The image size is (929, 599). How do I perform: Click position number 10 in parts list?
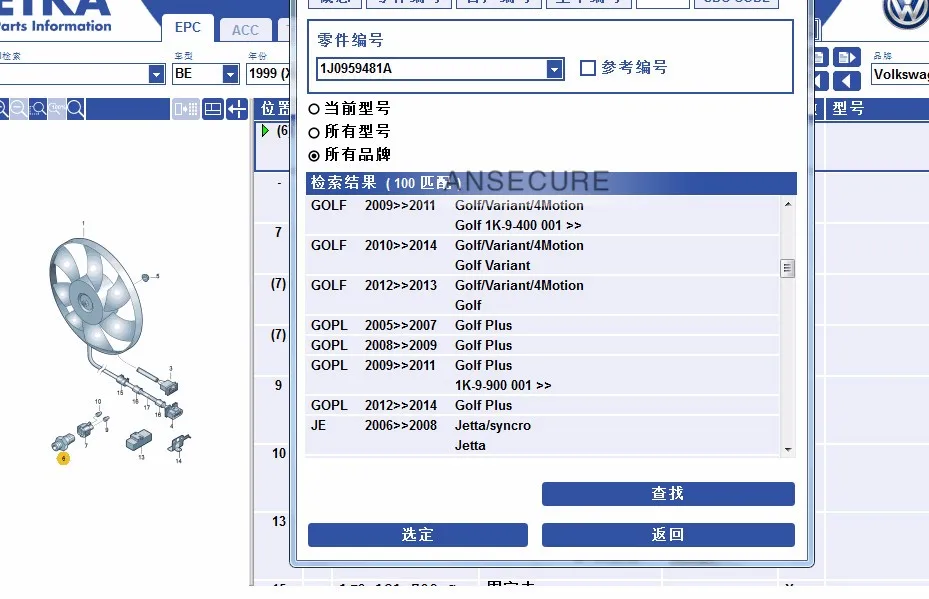[278, 453]
